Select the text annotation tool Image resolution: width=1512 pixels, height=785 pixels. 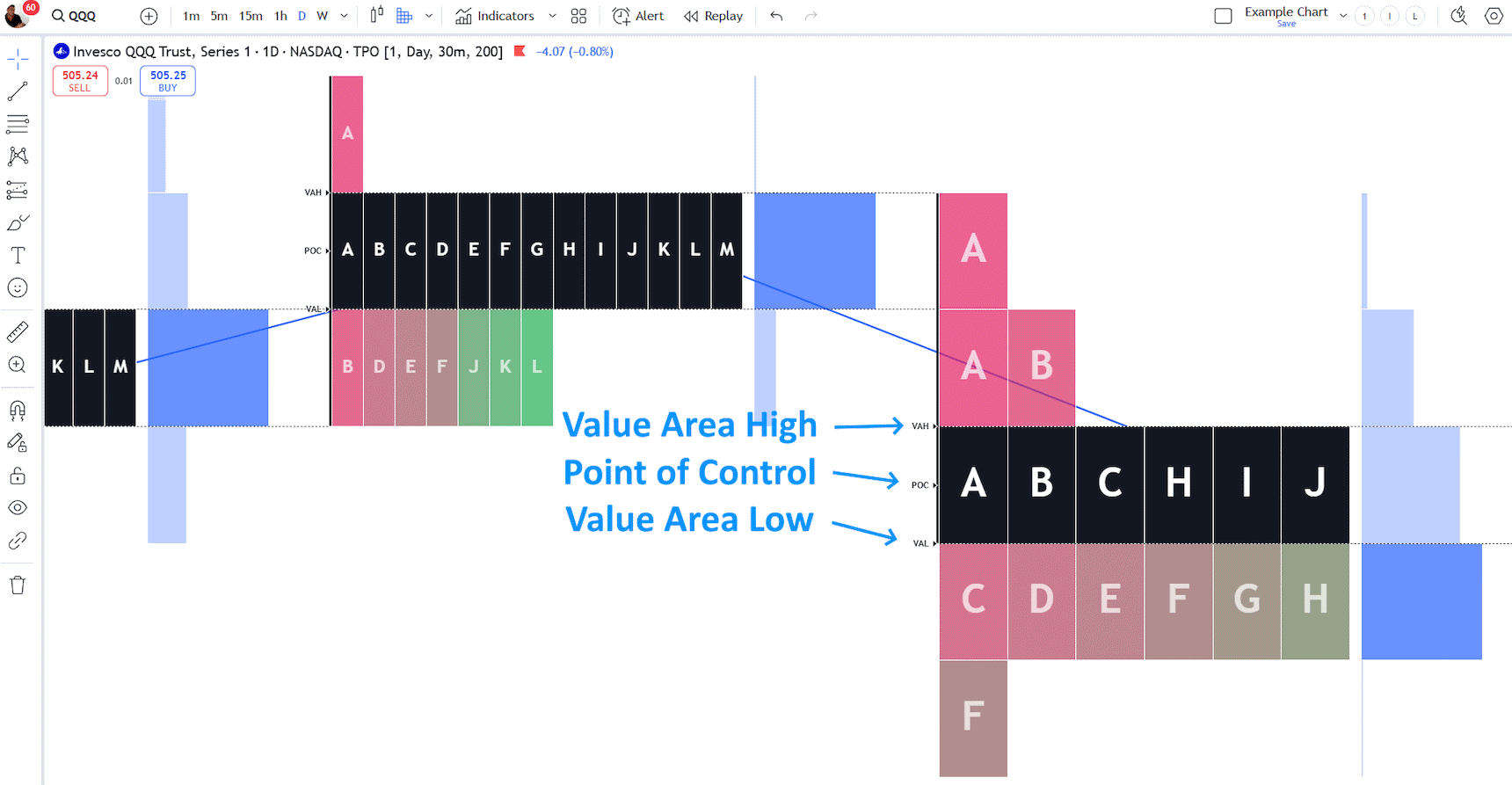click(x=18, y=255)
